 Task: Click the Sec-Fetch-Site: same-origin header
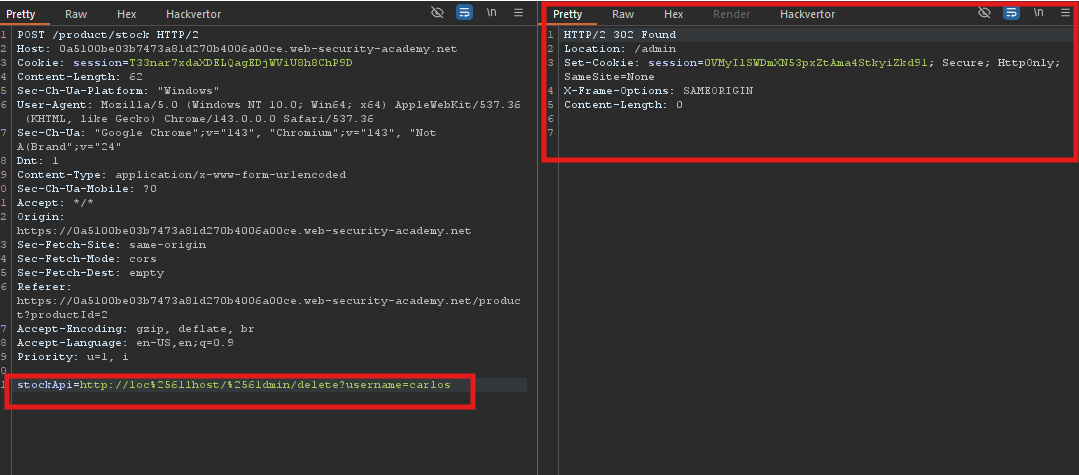tap(111, 244)
